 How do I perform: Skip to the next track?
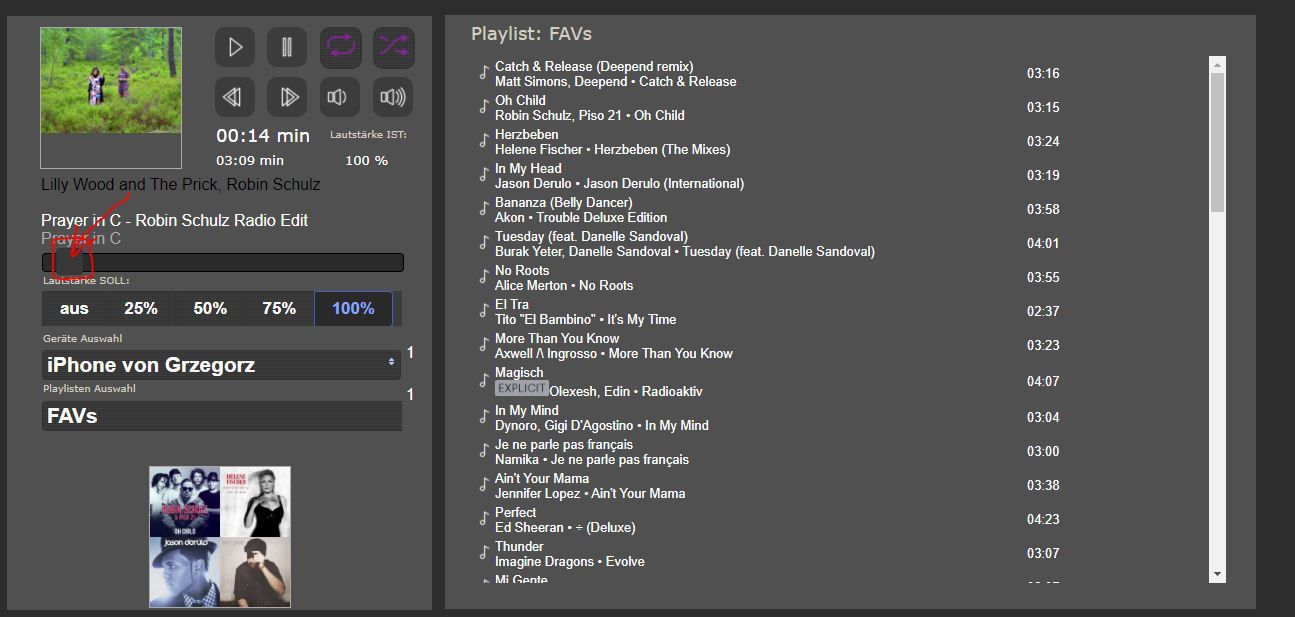tap(287, 97)
